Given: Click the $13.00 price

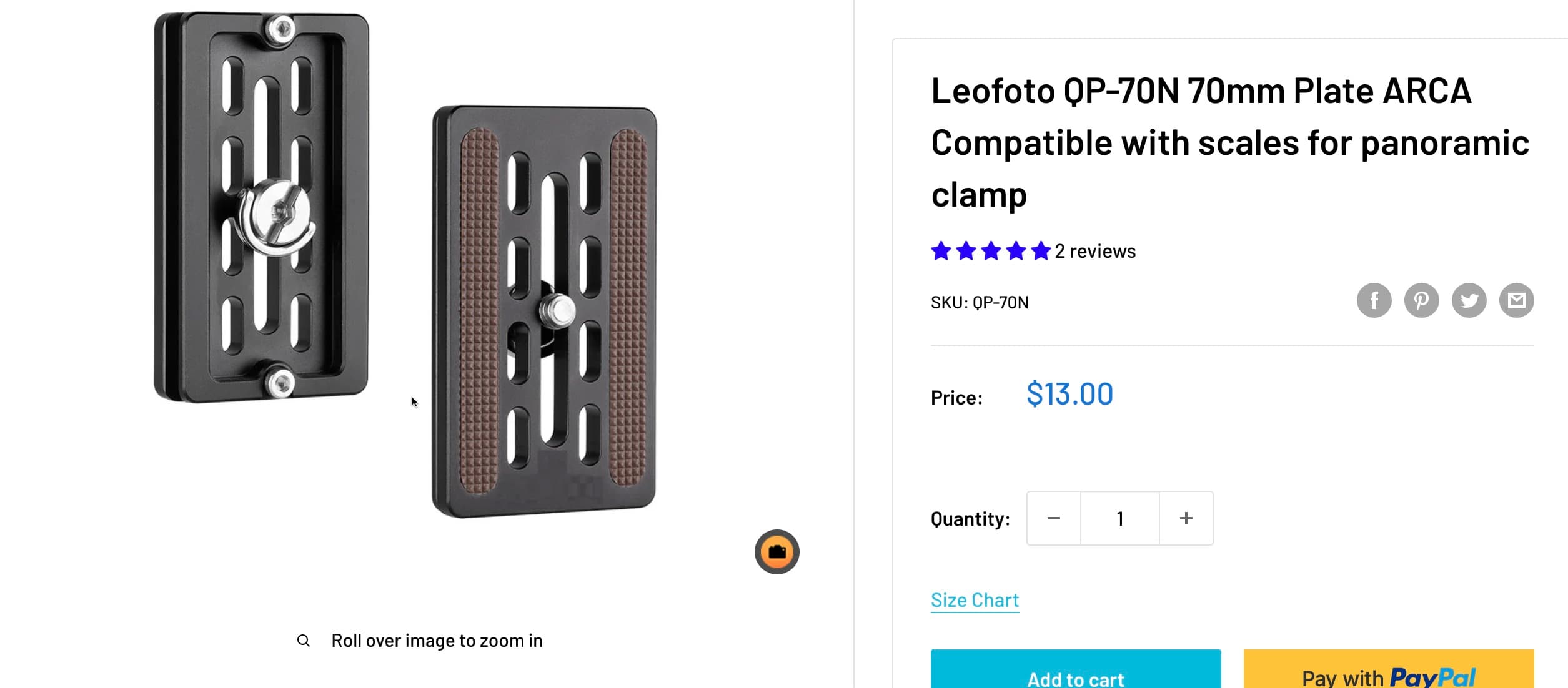Looking at the screenshot, I should (1069, 394).
